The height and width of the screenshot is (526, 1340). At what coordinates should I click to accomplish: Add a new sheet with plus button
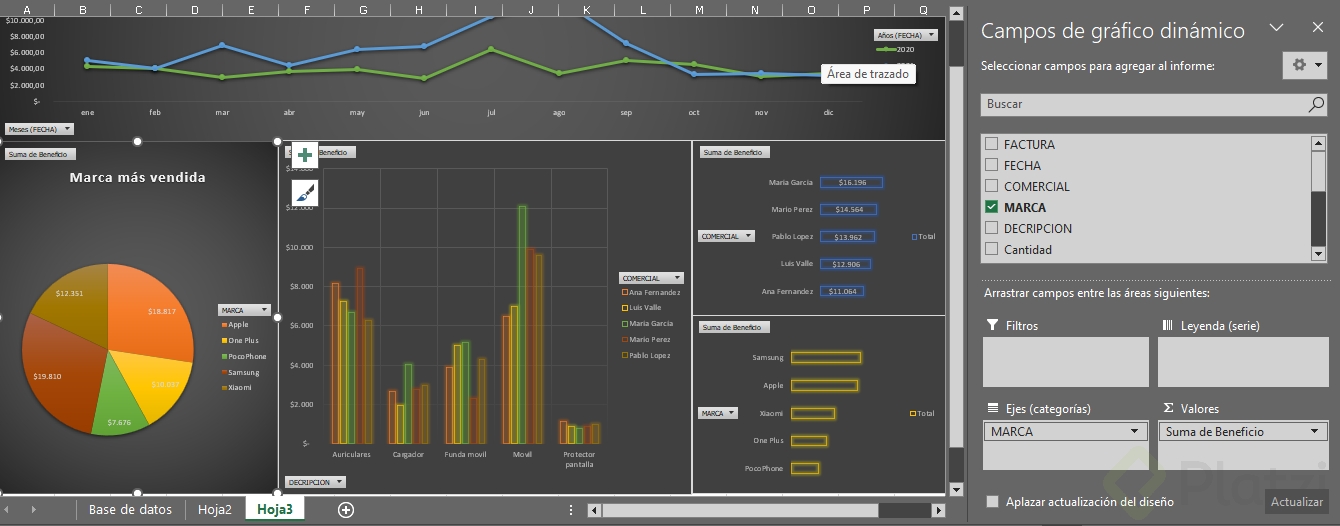click(x=346, y=510)
